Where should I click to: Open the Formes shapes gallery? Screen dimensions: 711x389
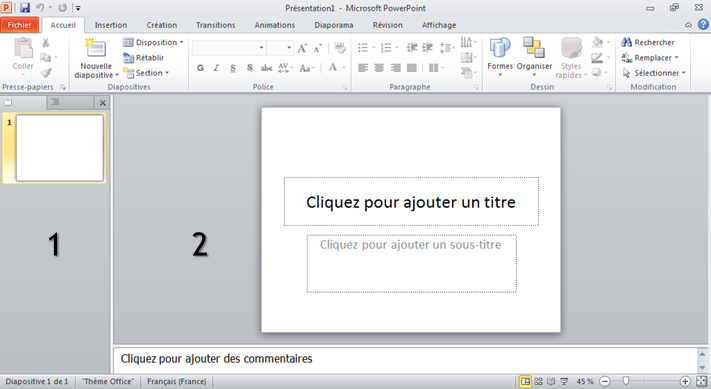coord(500,56)
